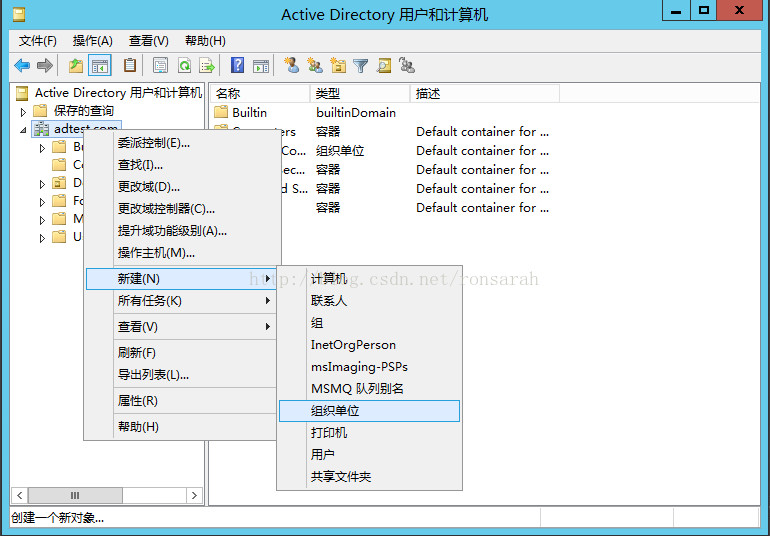Select 计算机 in the New submenu

coord(369,279)
